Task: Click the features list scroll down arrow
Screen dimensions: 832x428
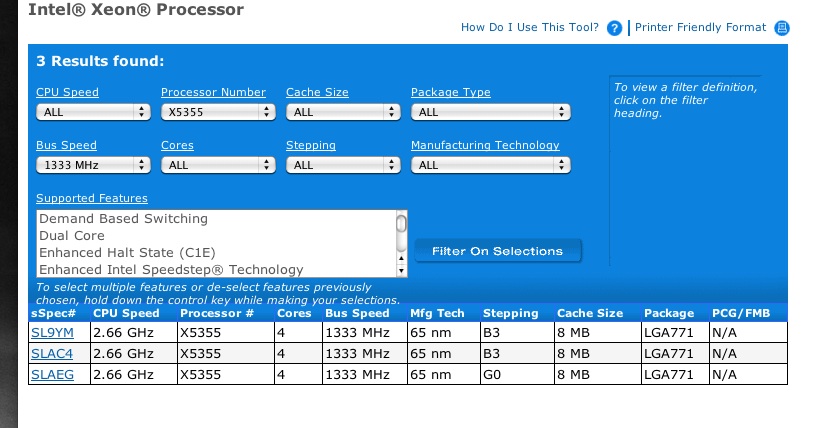Action: [x=402, y=270]
